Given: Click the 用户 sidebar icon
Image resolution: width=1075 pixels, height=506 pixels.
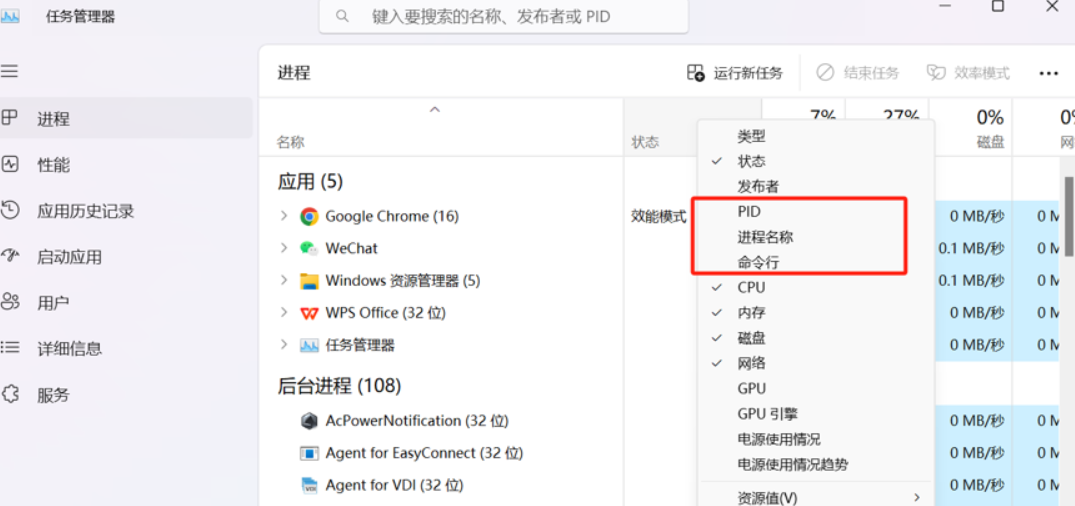Looking at the screenshot, I should coord(10,302).
